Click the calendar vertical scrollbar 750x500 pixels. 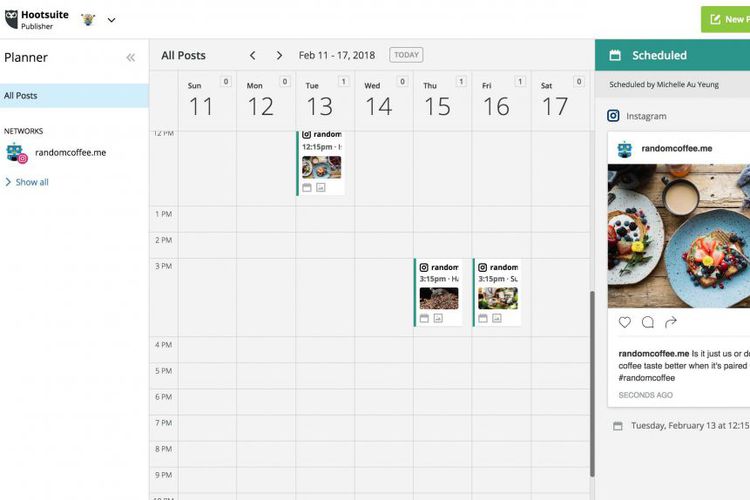point(592,384)
